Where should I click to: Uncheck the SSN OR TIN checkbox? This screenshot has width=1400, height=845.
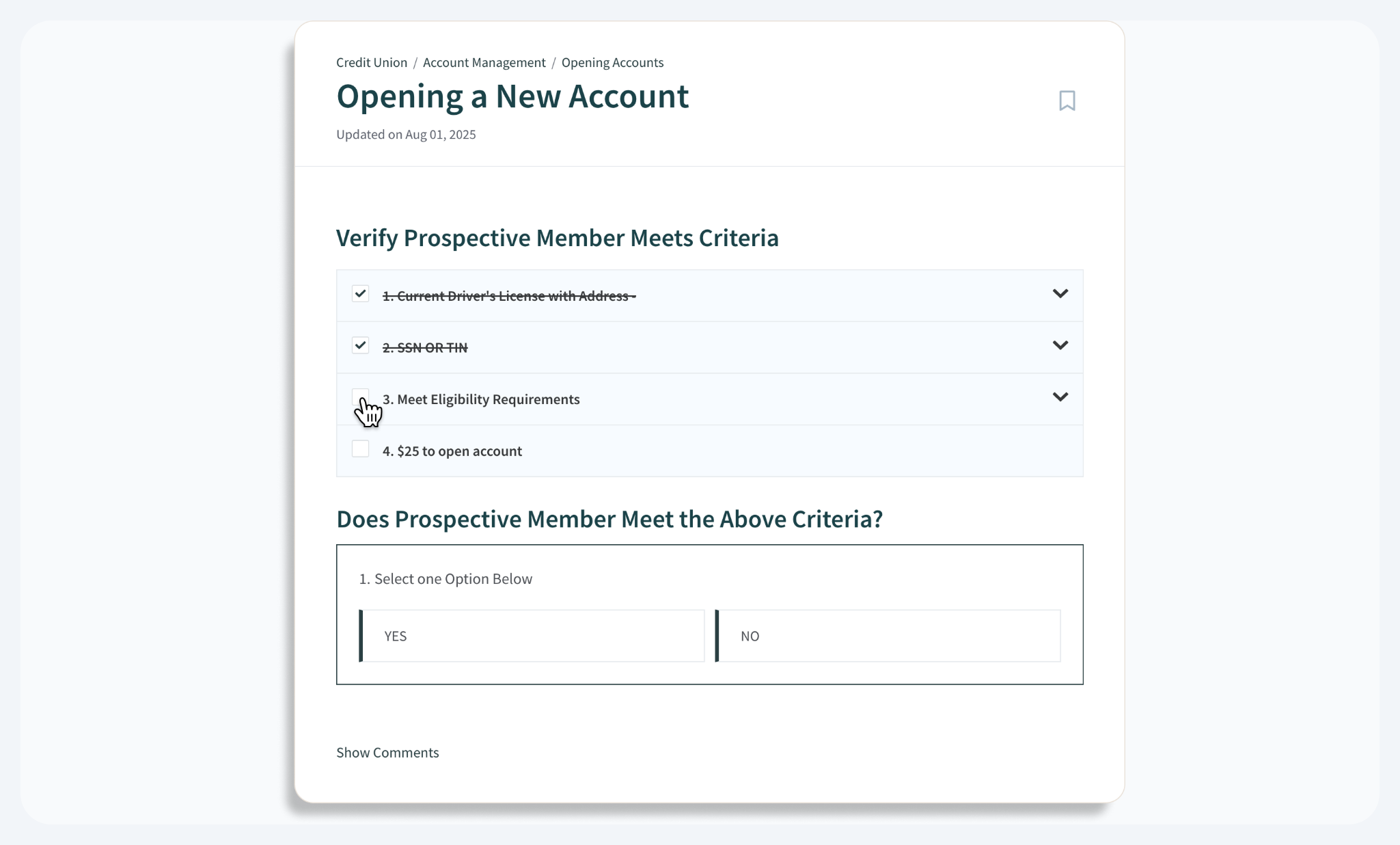click(x=360, y=345)
